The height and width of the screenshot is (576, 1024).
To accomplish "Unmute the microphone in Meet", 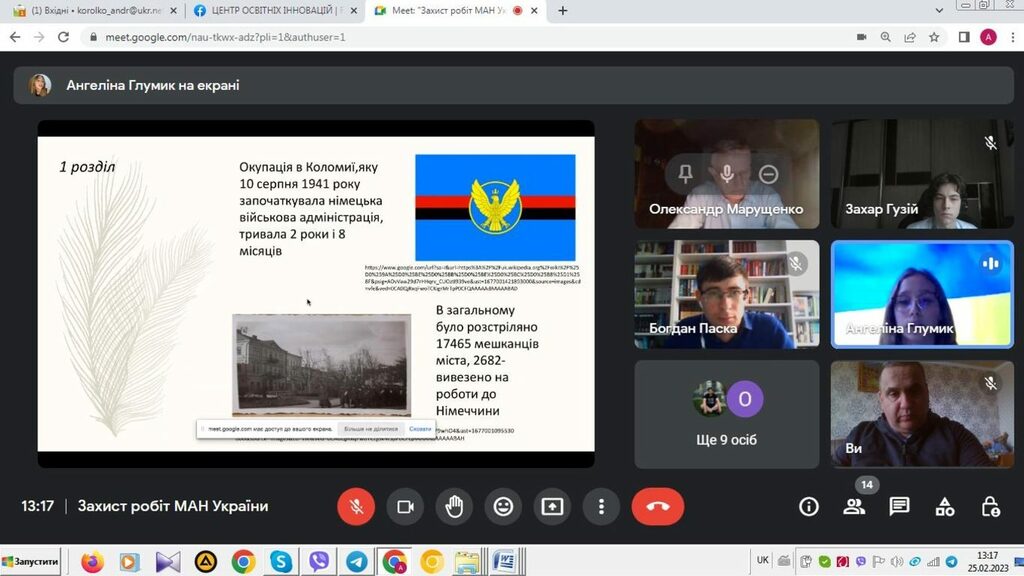I will coord(355,507).
